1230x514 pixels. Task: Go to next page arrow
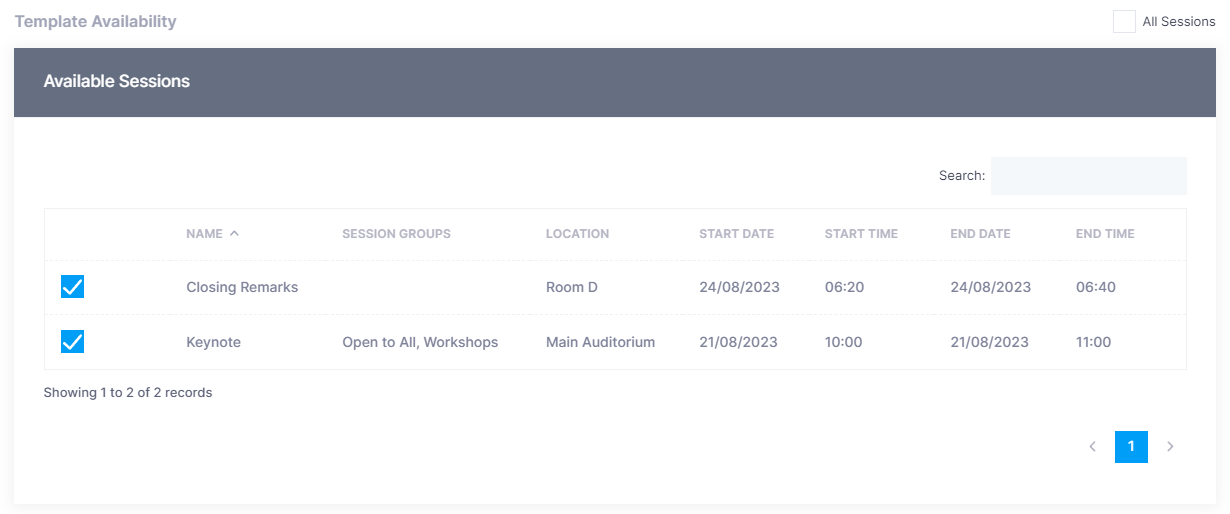(x=1170, y=447)
